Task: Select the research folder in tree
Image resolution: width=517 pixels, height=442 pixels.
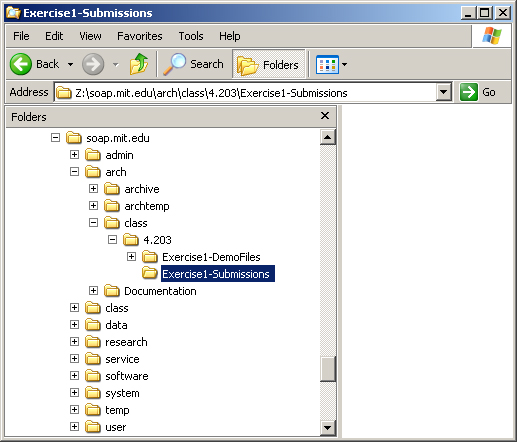Action: point(126,342)
